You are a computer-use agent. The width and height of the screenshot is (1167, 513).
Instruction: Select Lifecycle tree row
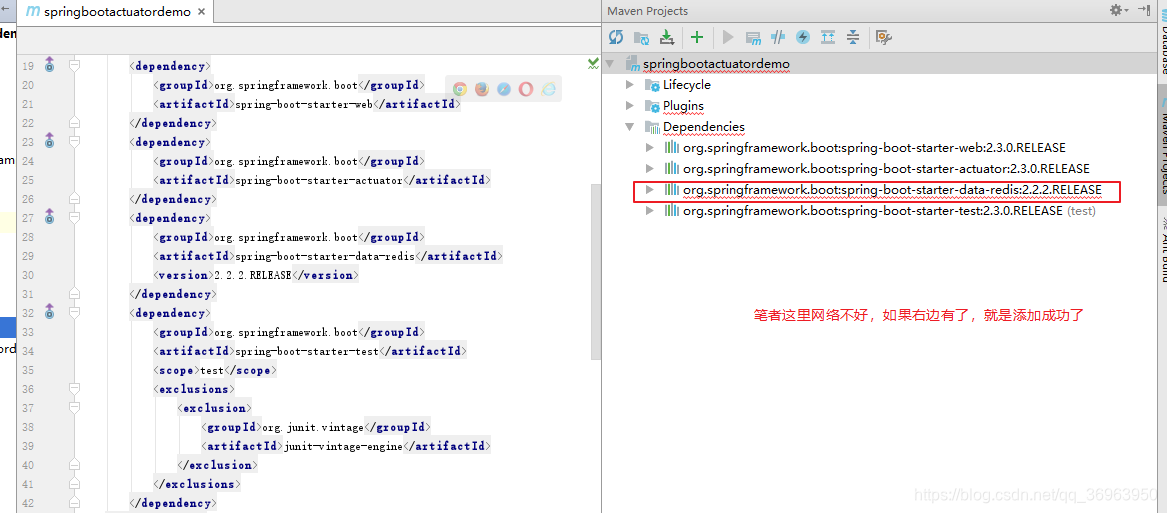point(878,85)
